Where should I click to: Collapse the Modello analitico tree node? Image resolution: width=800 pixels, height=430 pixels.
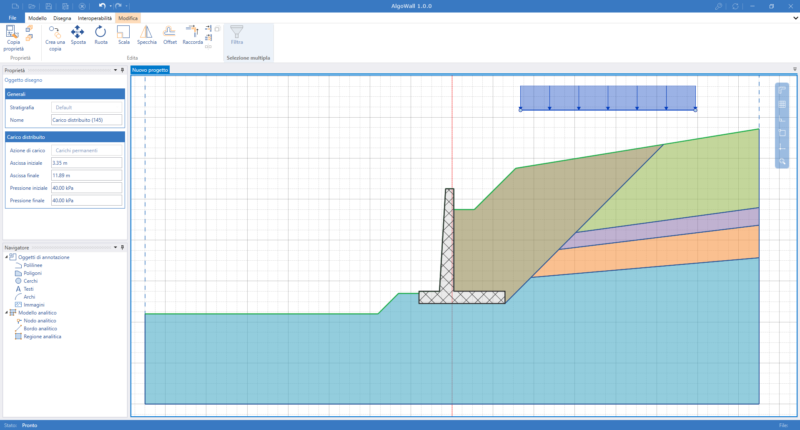(7, 313)
